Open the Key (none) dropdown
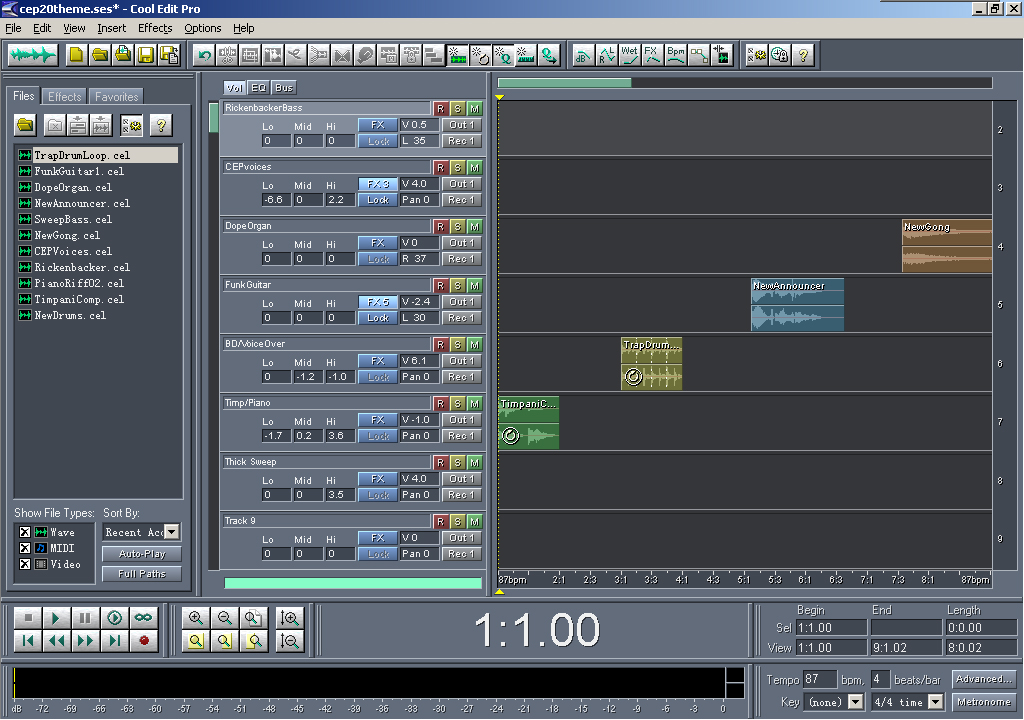This screenshot has width=1024, height=720. pos(856,702)
